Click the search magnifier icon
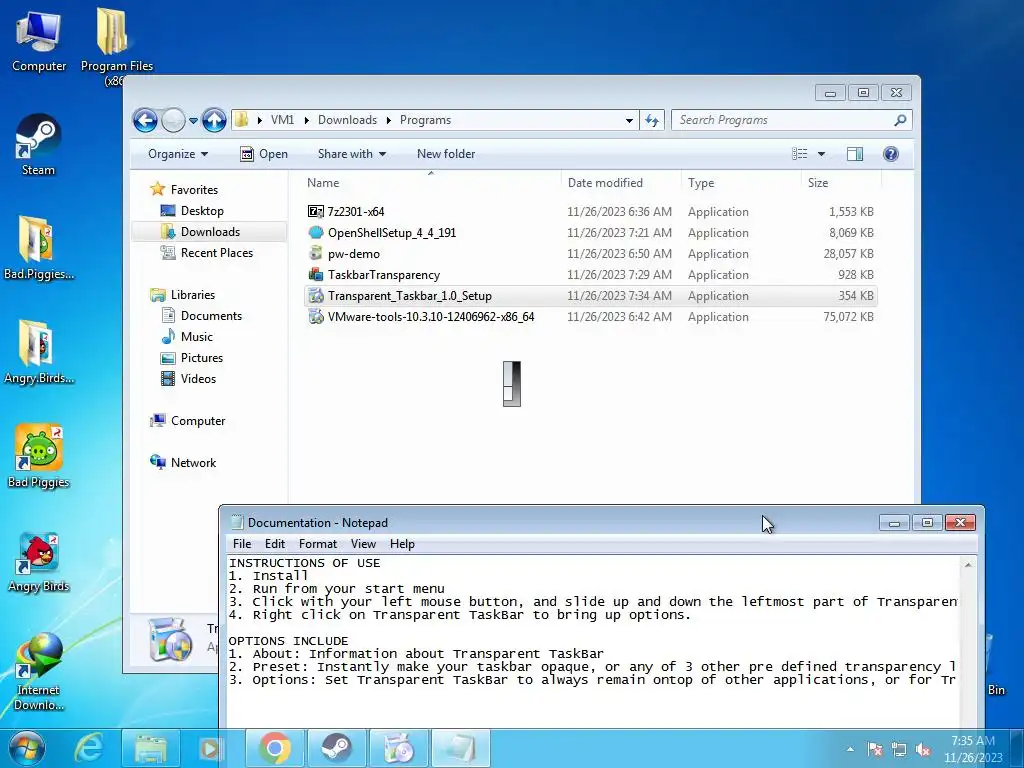Image resolution: width=1024 pixels, height=768 pixels. (x=900, y=120)
